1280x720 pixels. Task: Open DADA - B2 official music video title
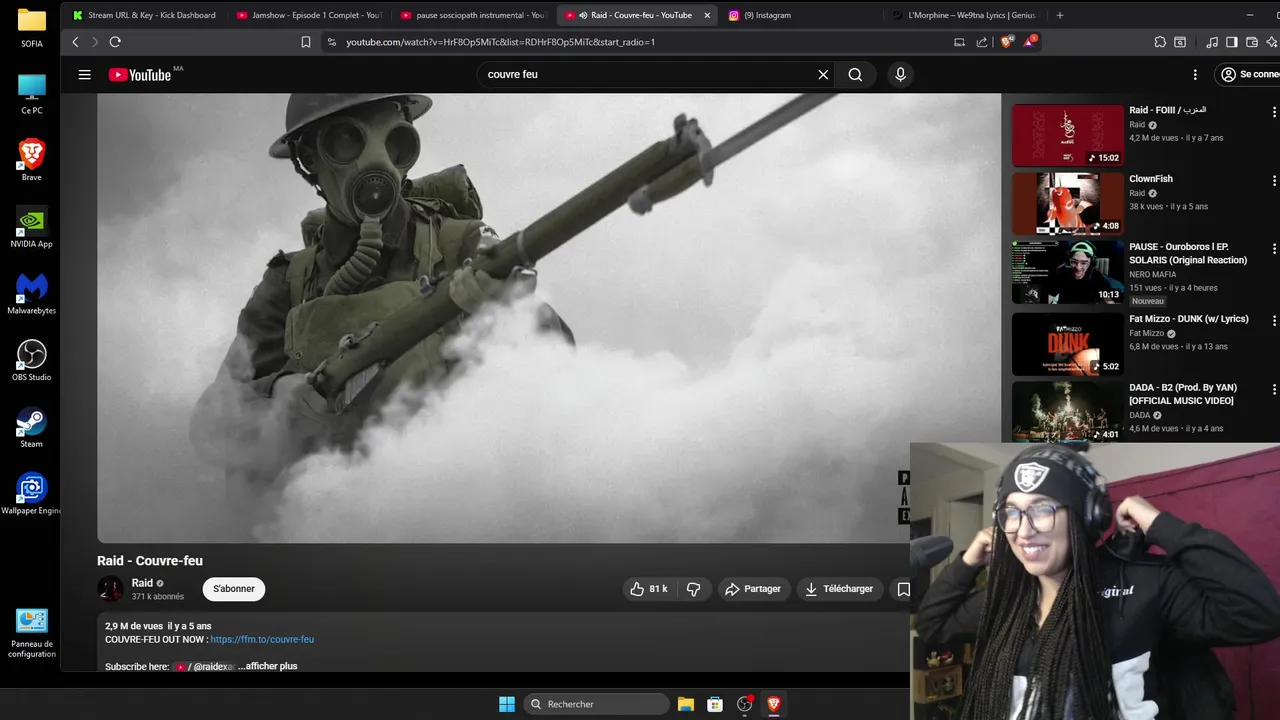(1183, 394)
